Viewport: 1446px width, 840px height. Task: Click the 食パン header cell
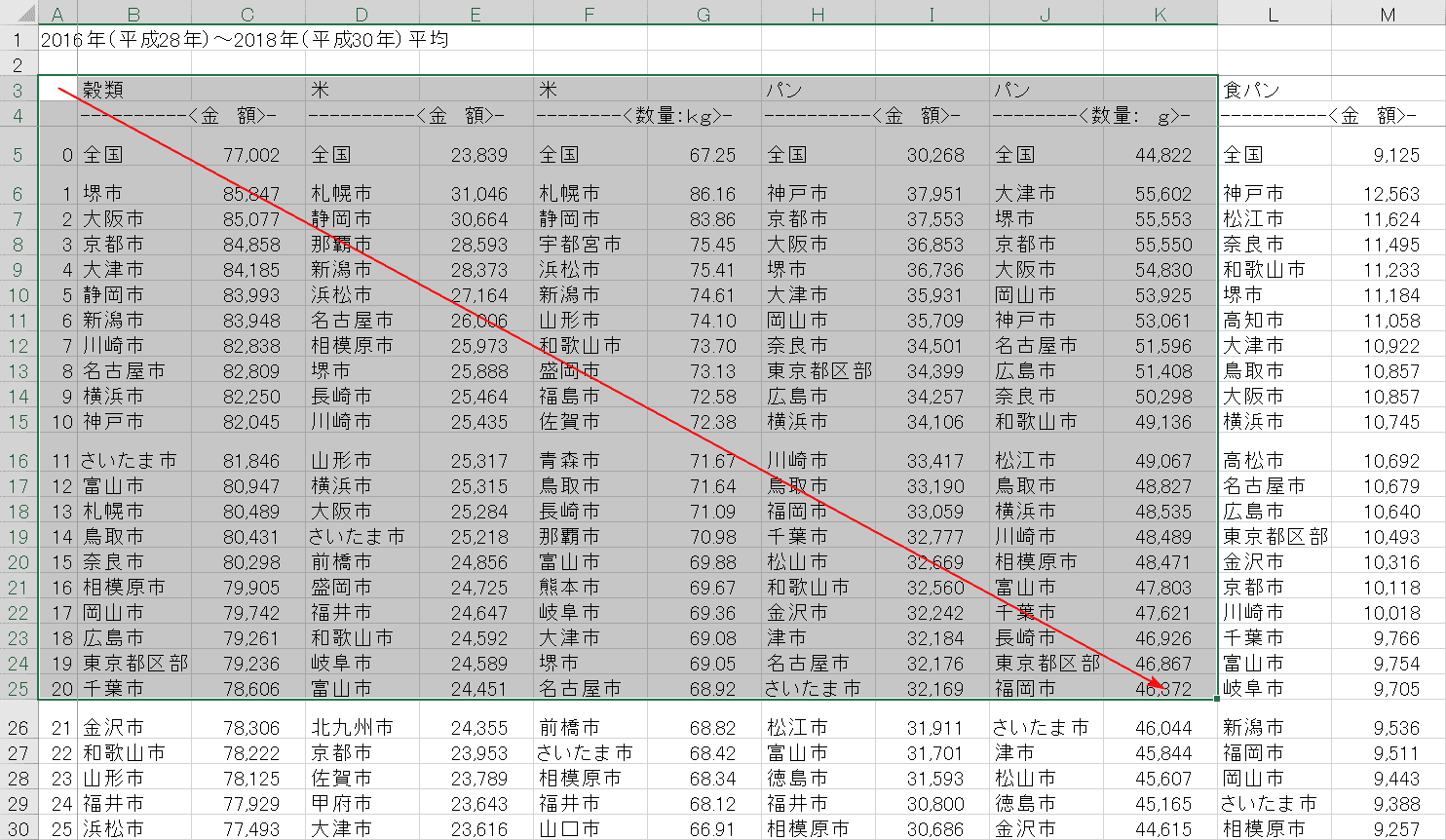[1275, 90]
